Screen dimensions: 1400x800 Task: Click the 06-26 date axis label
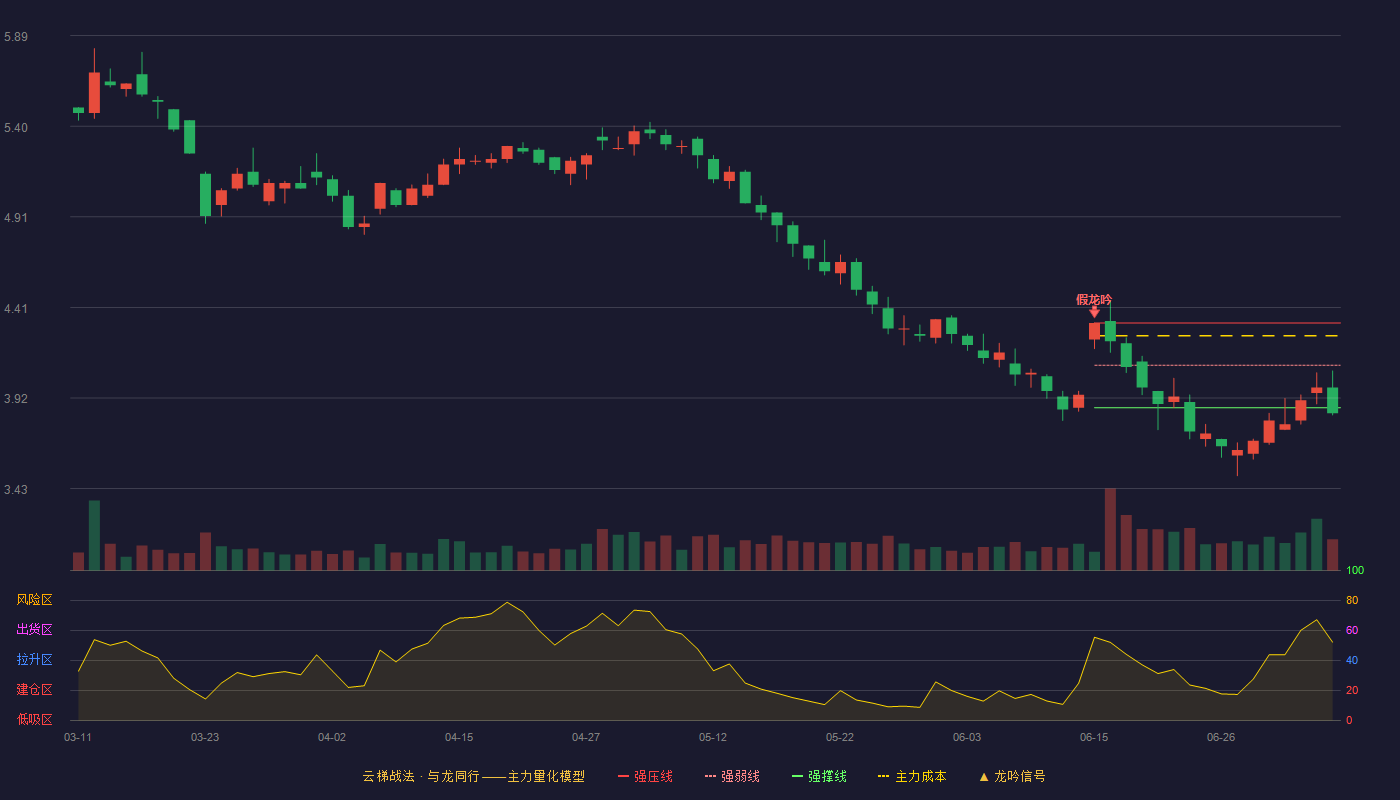(1221, 737)
